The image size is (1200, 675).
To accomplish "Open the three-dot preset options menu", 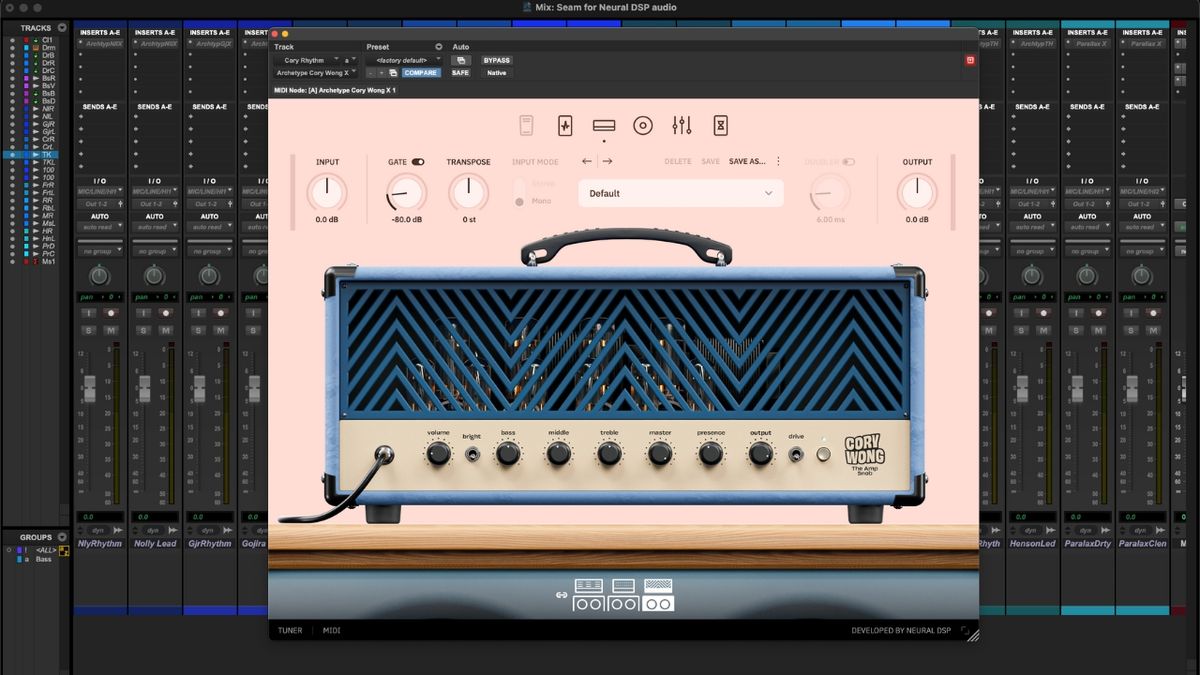I will click(778, 161).
